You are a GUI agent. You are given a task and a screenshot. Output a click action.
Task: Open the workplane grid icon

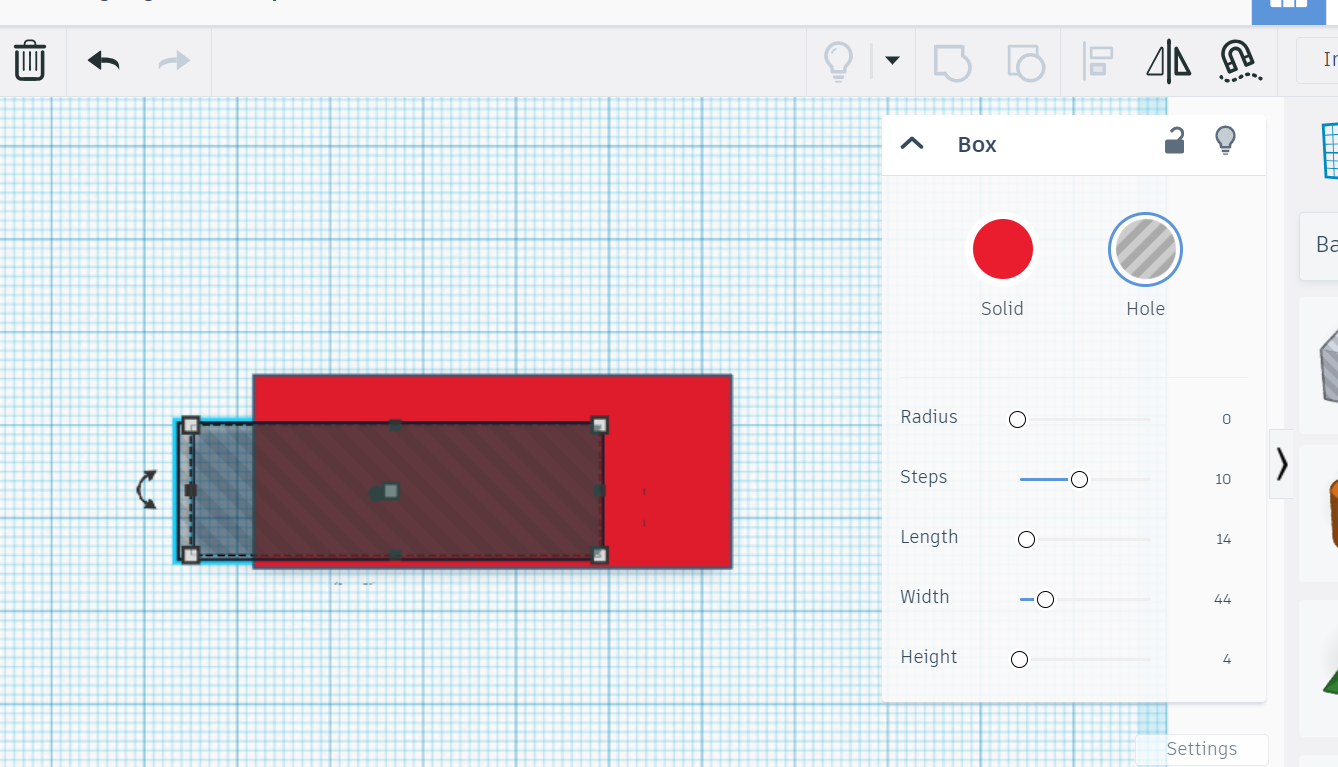click(x=1330, y=150)
